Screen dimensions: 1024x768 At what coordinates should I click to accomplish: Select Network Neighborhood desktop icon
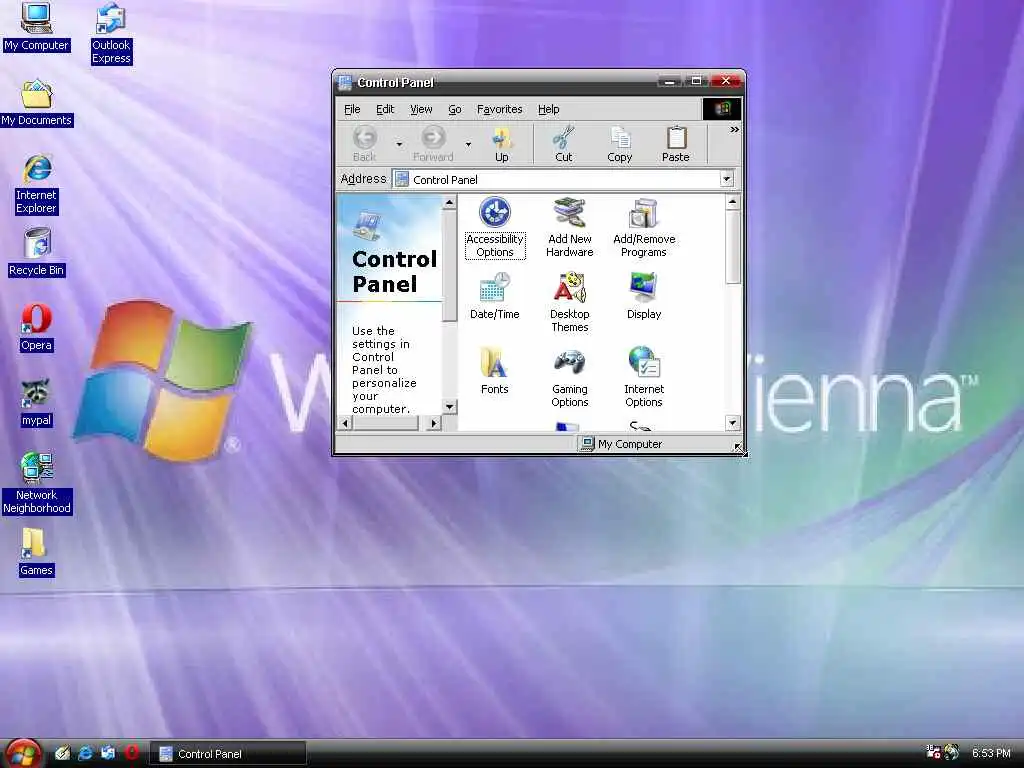tap(36, 484)
